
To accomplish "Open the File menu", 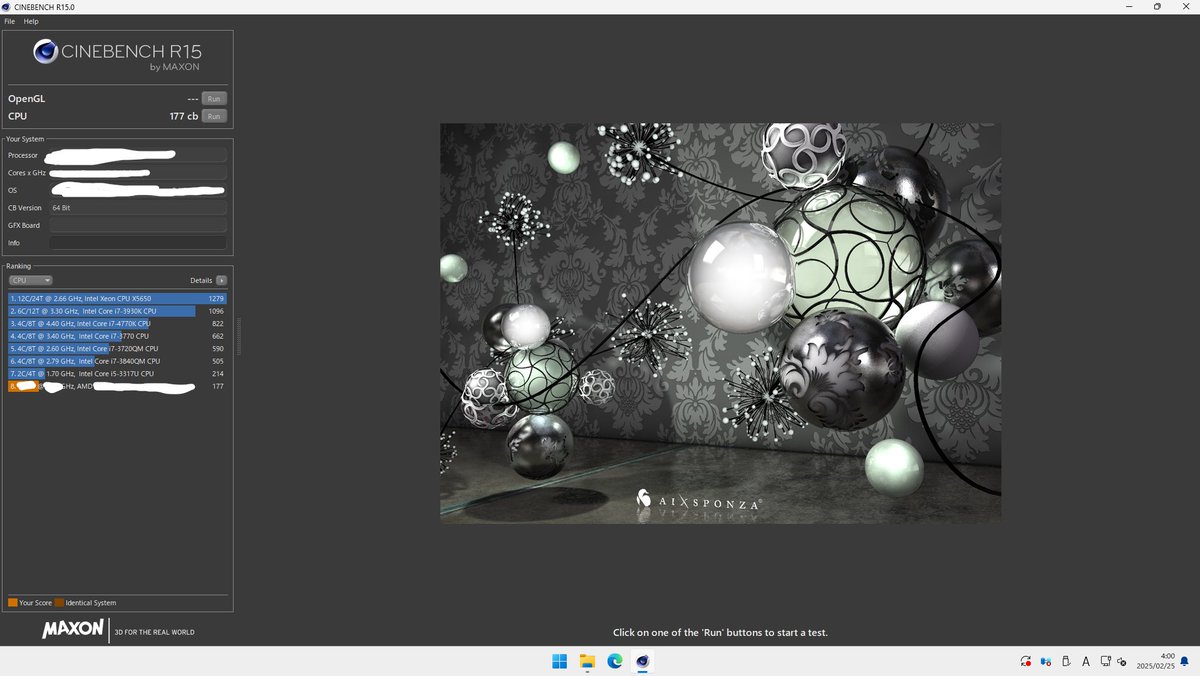I will point(10,21).
